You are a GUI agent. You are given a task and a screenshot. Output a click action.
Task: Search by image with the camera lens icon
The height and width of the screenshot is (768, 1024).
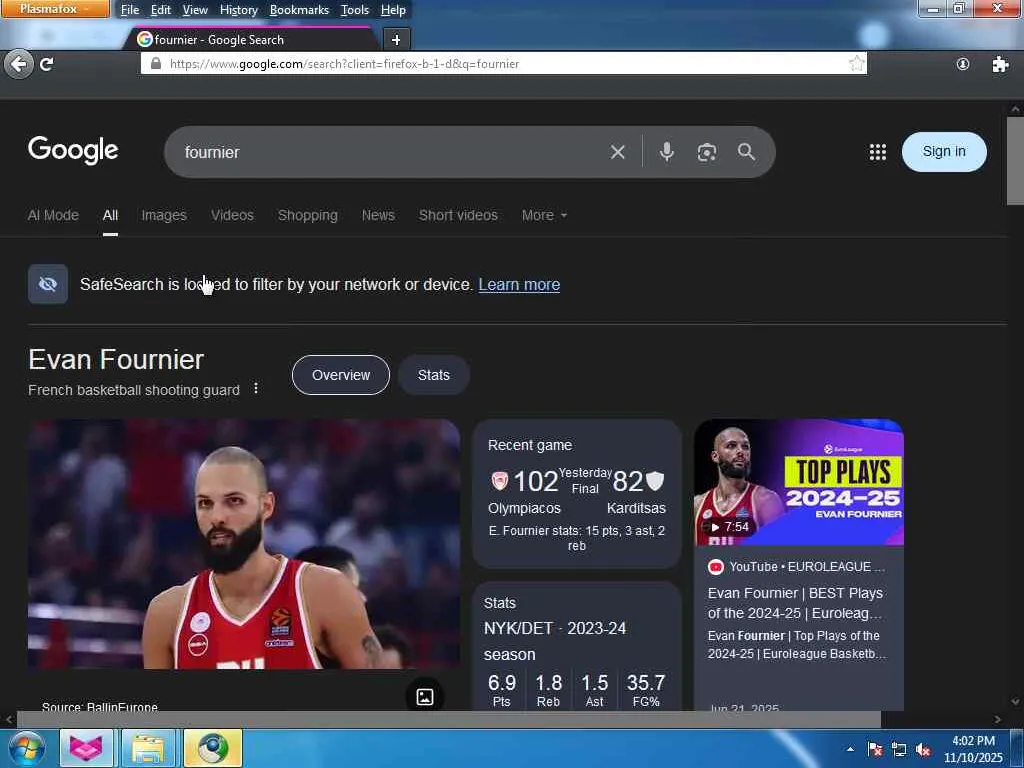707,152
